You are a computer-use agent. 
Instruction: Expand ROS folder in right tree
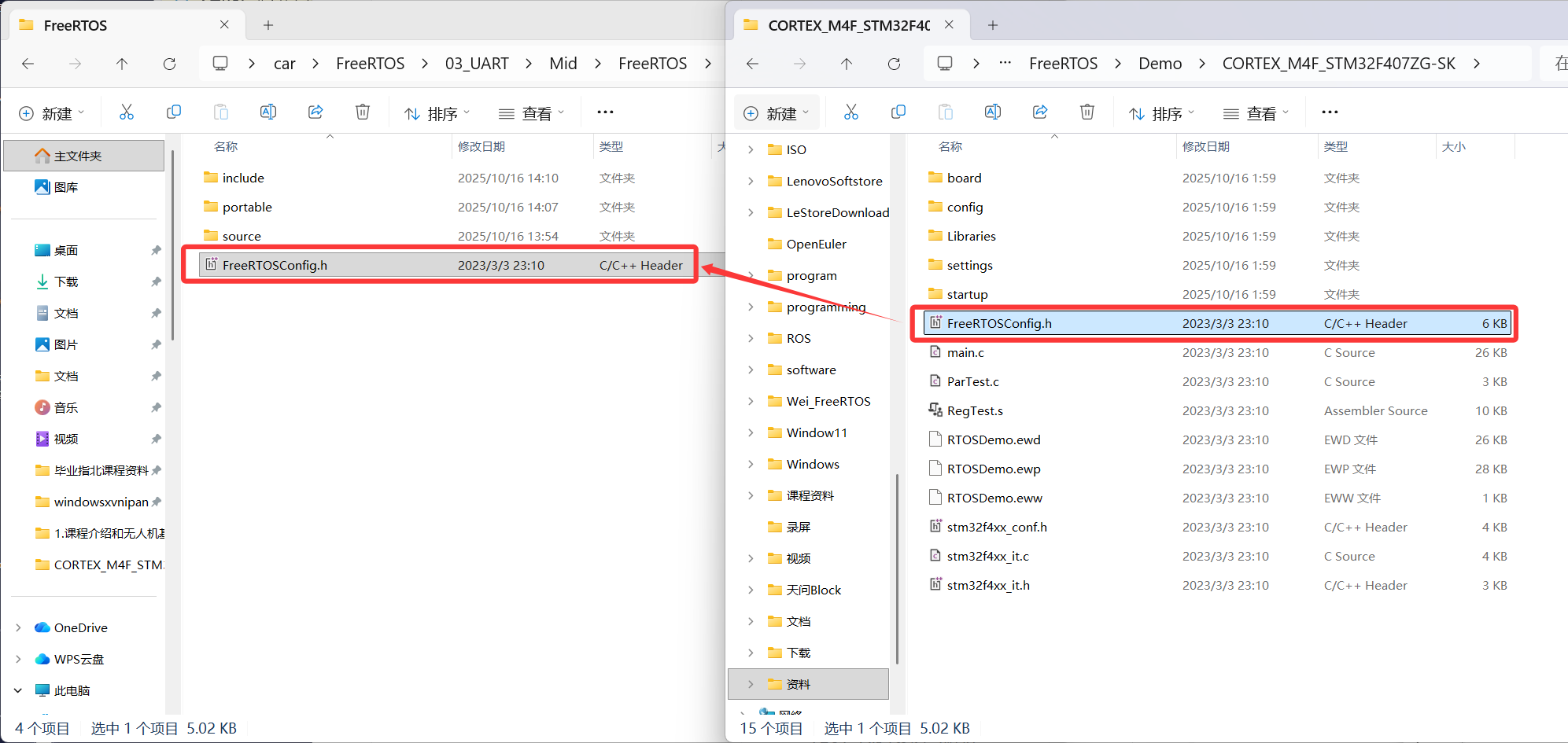(751, 338)
